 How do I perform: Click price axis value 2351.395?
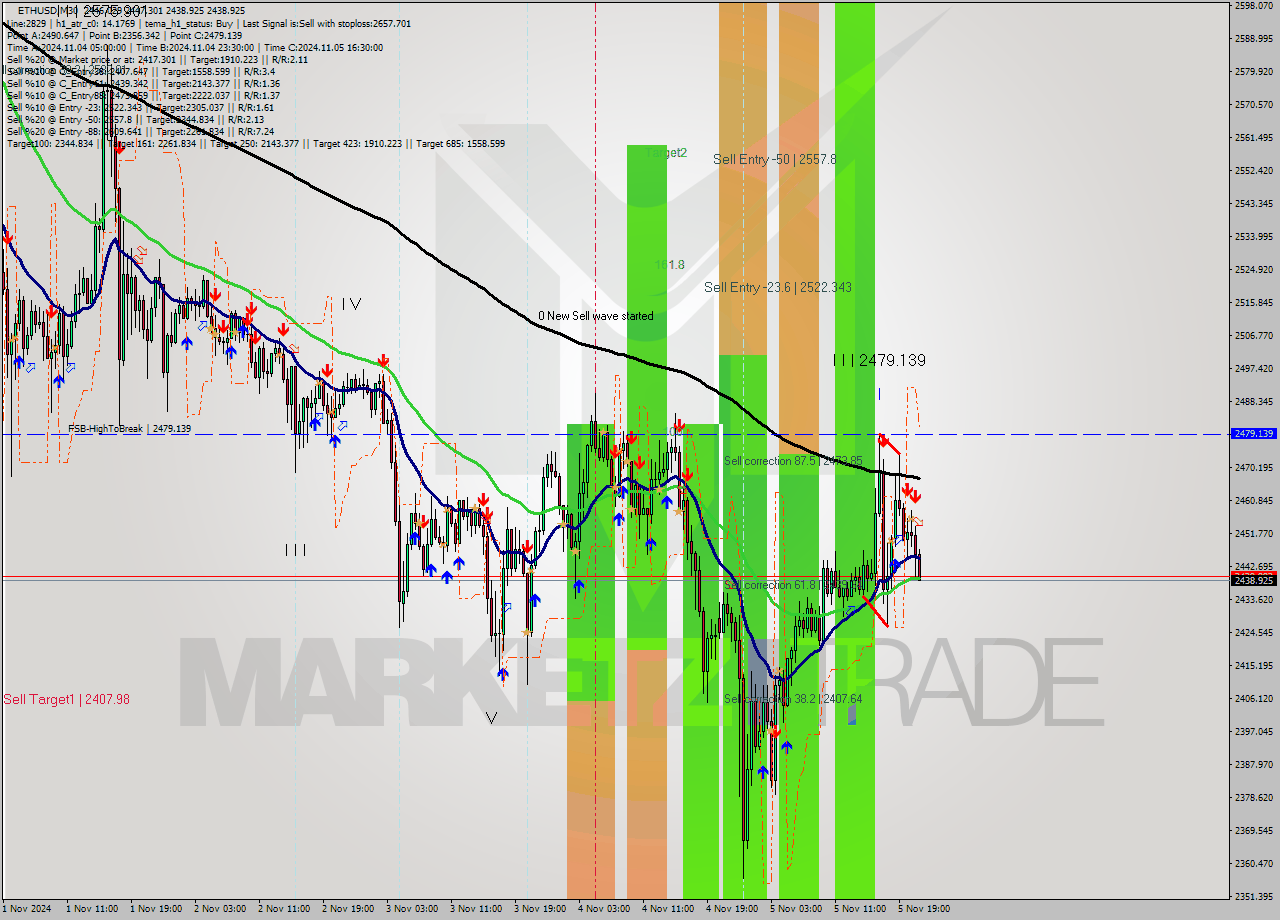tap(1254, 896)
